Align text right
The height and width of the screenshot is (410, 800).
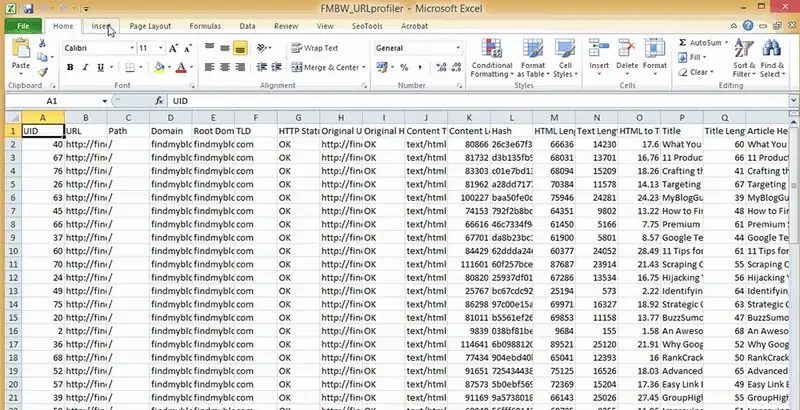[x=240, y=67]
